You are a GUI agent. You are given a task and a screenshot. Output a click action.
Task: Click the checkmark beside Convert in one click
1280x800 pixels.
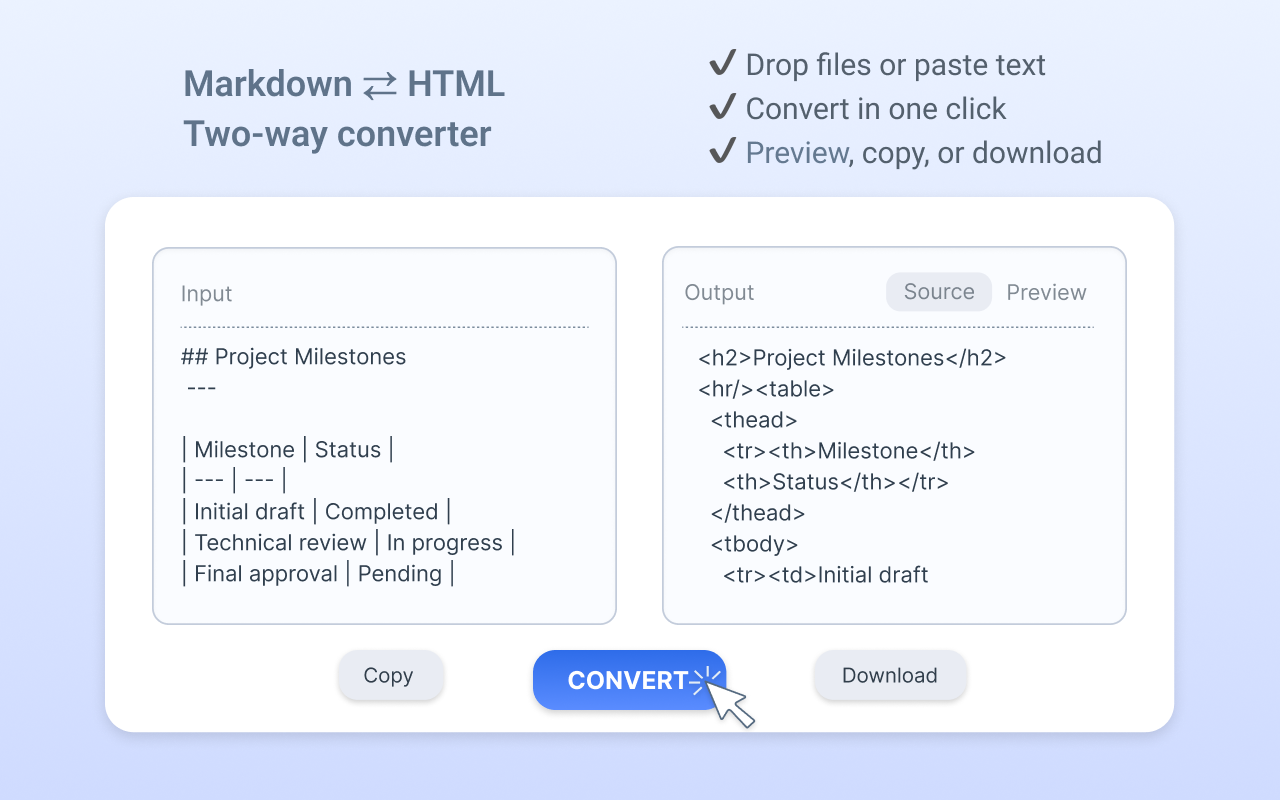pos(722,108)
